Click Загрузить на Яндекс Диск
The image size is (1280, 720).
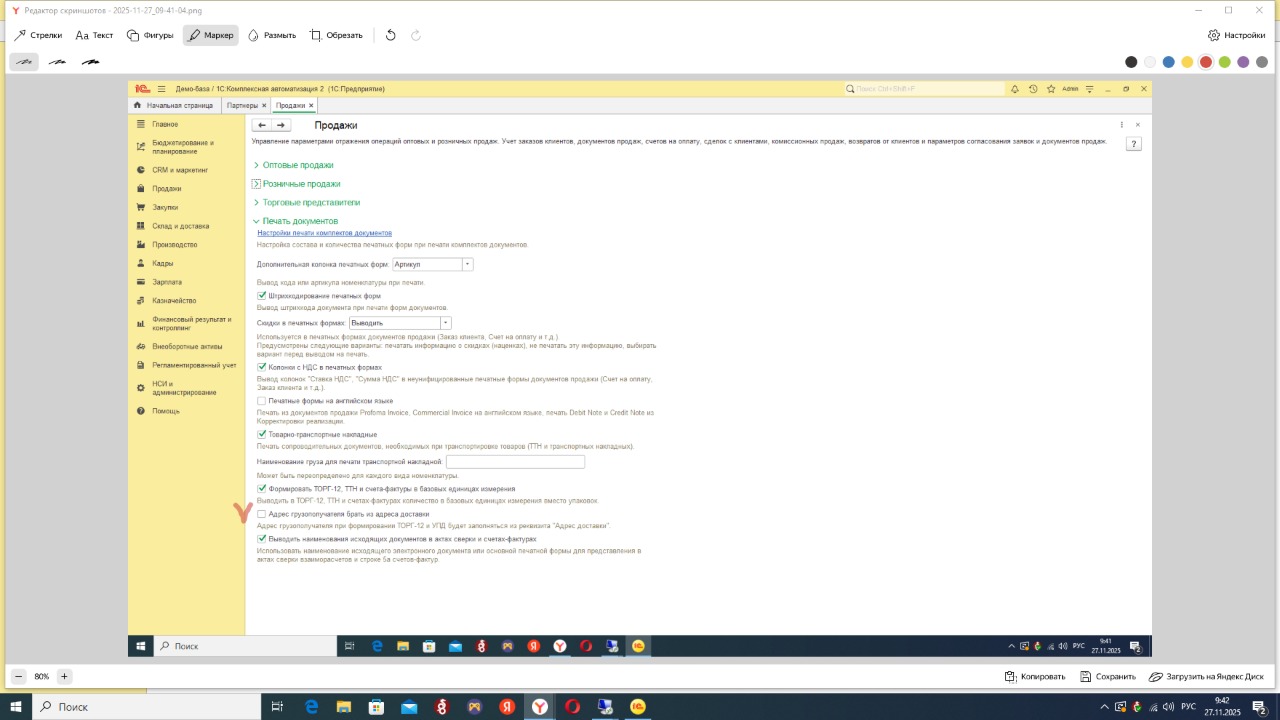1206,677
